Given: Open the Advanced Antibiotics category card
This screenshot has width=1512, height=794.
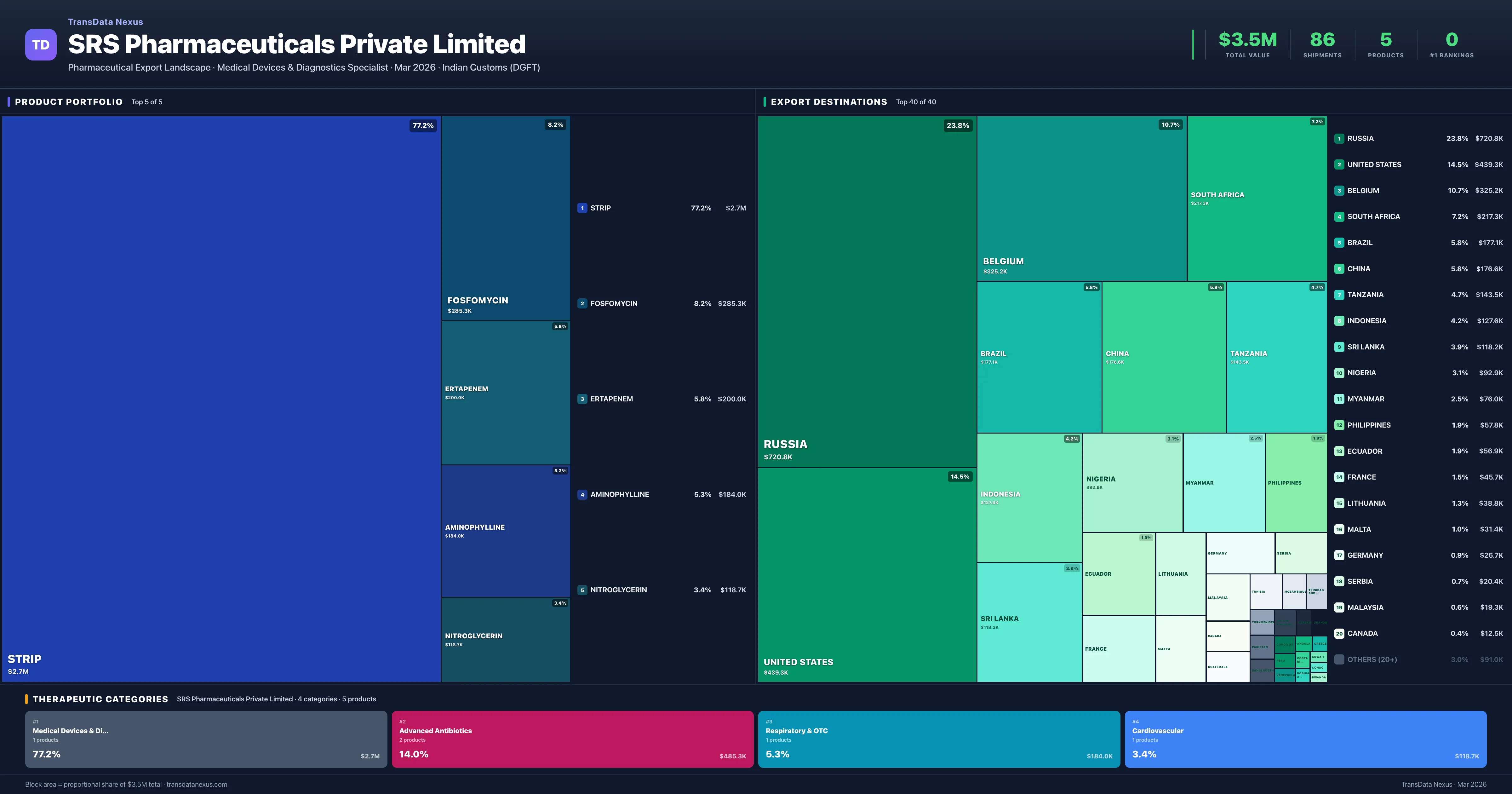Looking at the screenshot, I should pos(572,739).
